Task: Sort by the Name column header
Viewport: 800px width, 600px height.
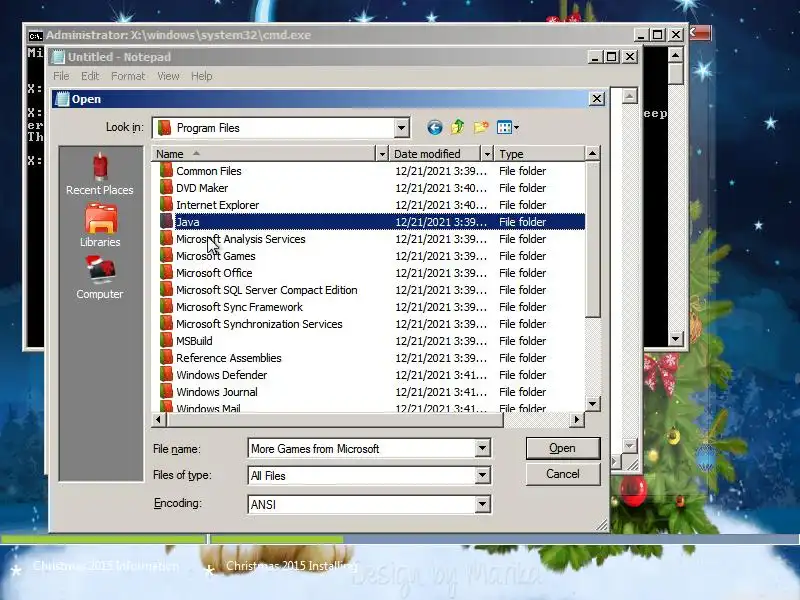Action: click(263, 154)
